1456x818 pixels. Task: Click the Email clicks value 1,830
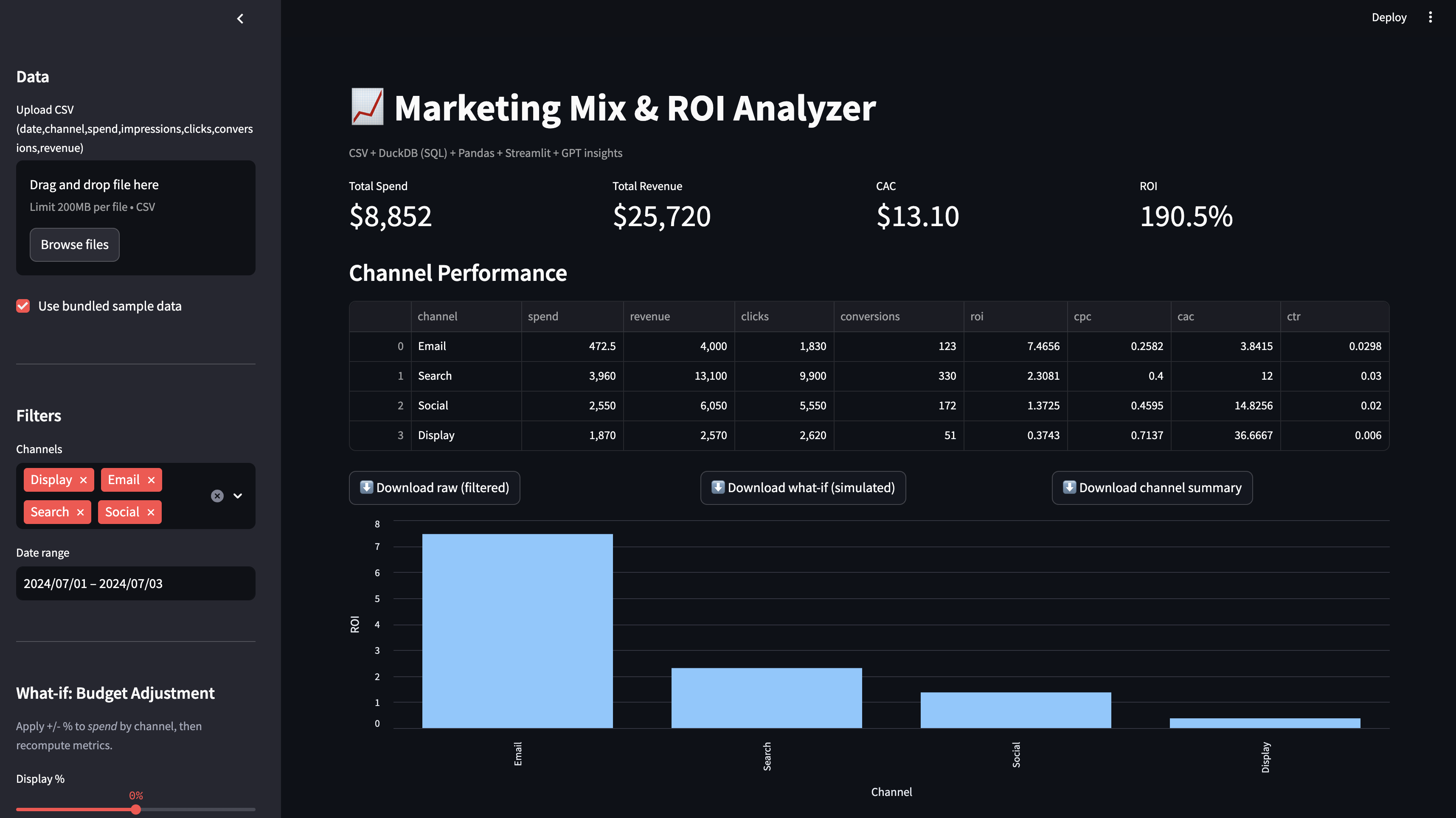pos(784,346)
